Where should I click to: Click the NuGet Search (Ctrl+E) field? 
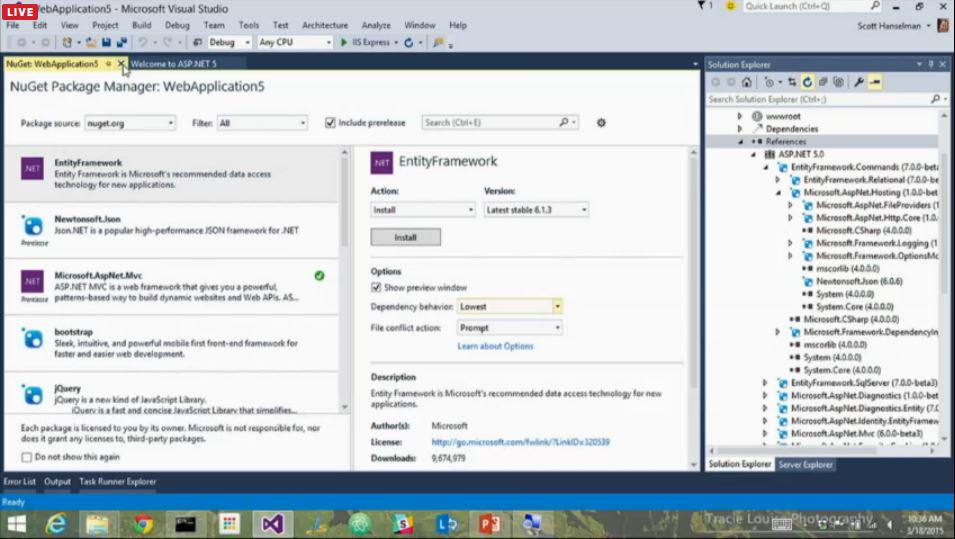(x=499, y=123)
